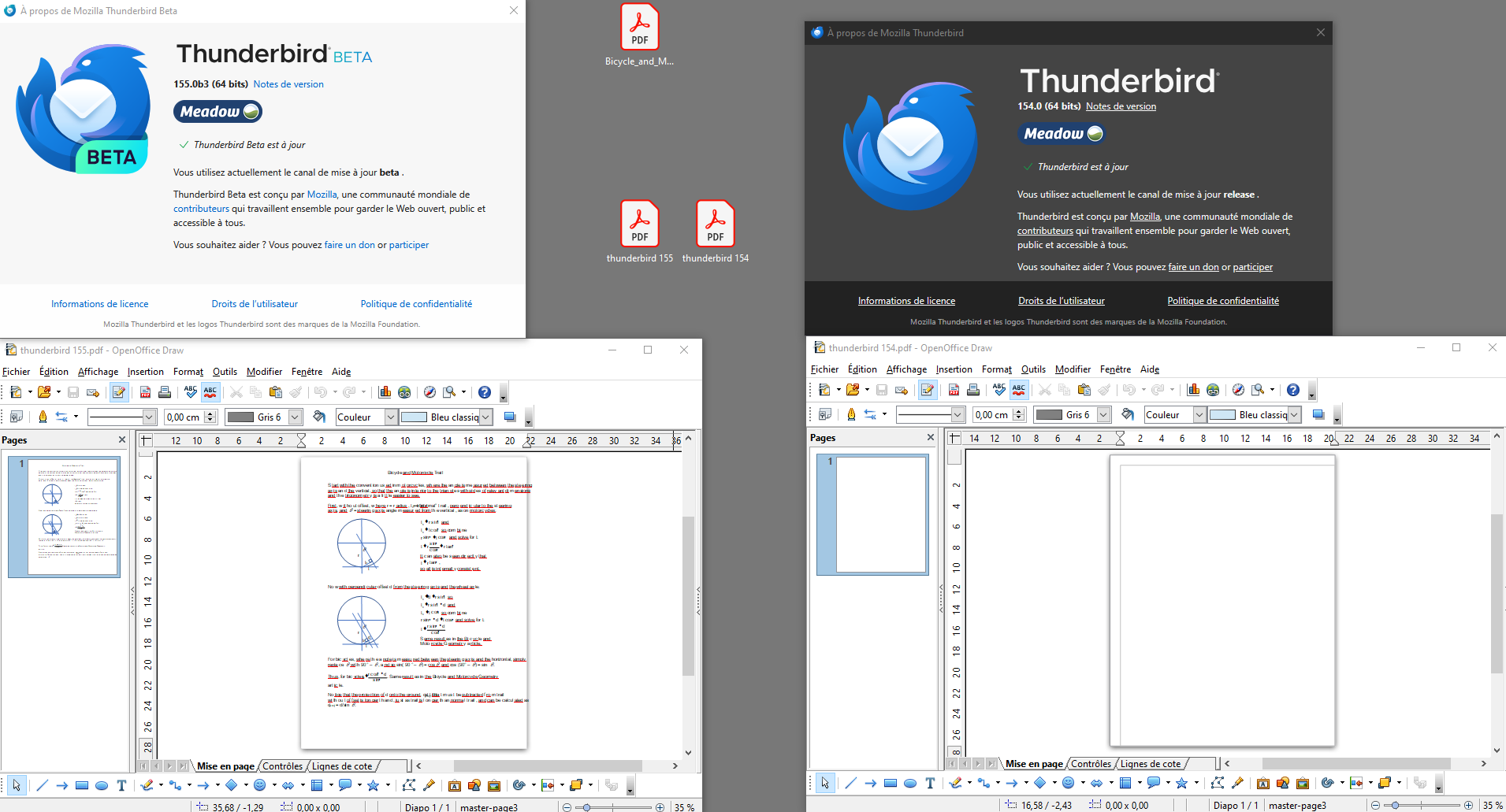The width and height of the screenshot is (1506, 812).
Task: Toggle shadow in thunderbird 154.pdf window
Action: tap(1318, 414)
